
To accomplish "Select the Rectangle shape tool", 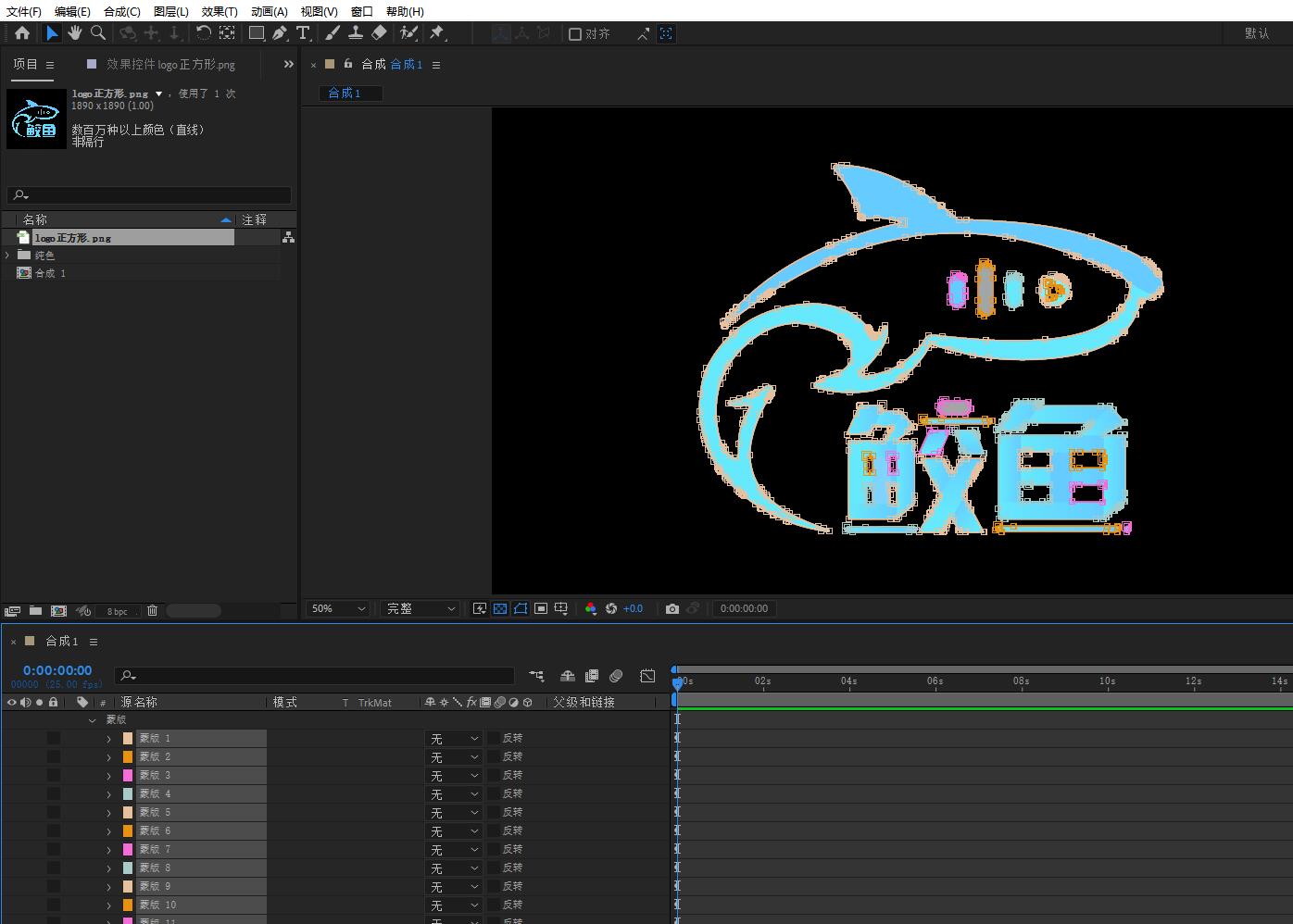I will [257, 33].
